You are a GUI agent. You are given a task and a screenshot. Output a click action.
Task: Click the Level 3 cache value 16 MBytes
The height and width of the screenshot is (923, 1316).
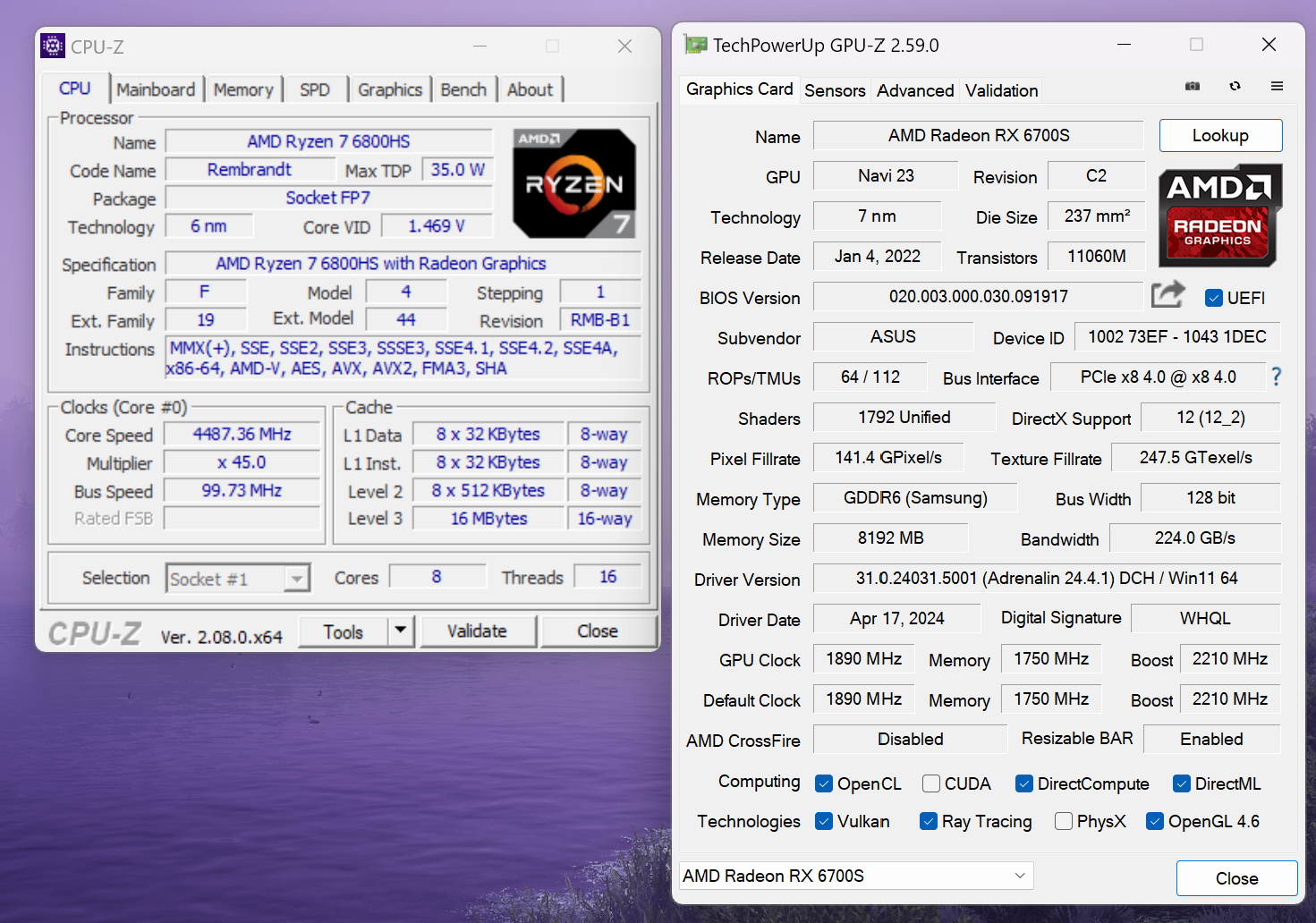[x=488, y=519]
